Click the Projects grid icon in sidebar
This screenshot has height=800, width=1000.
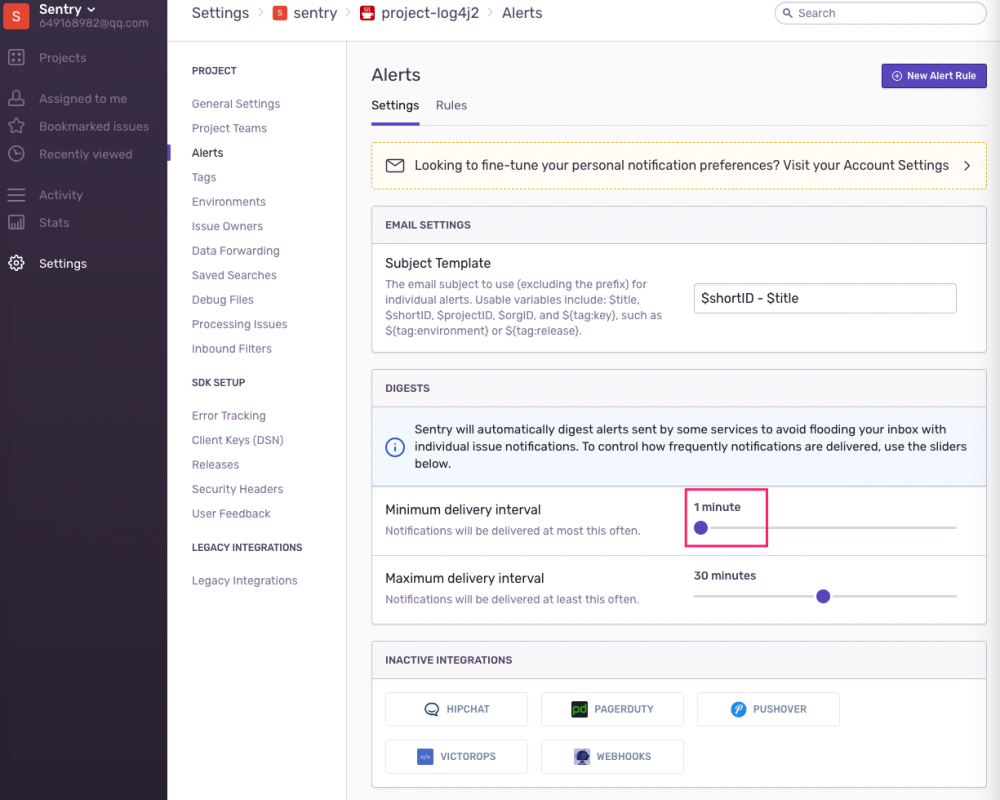coord(16,58)
